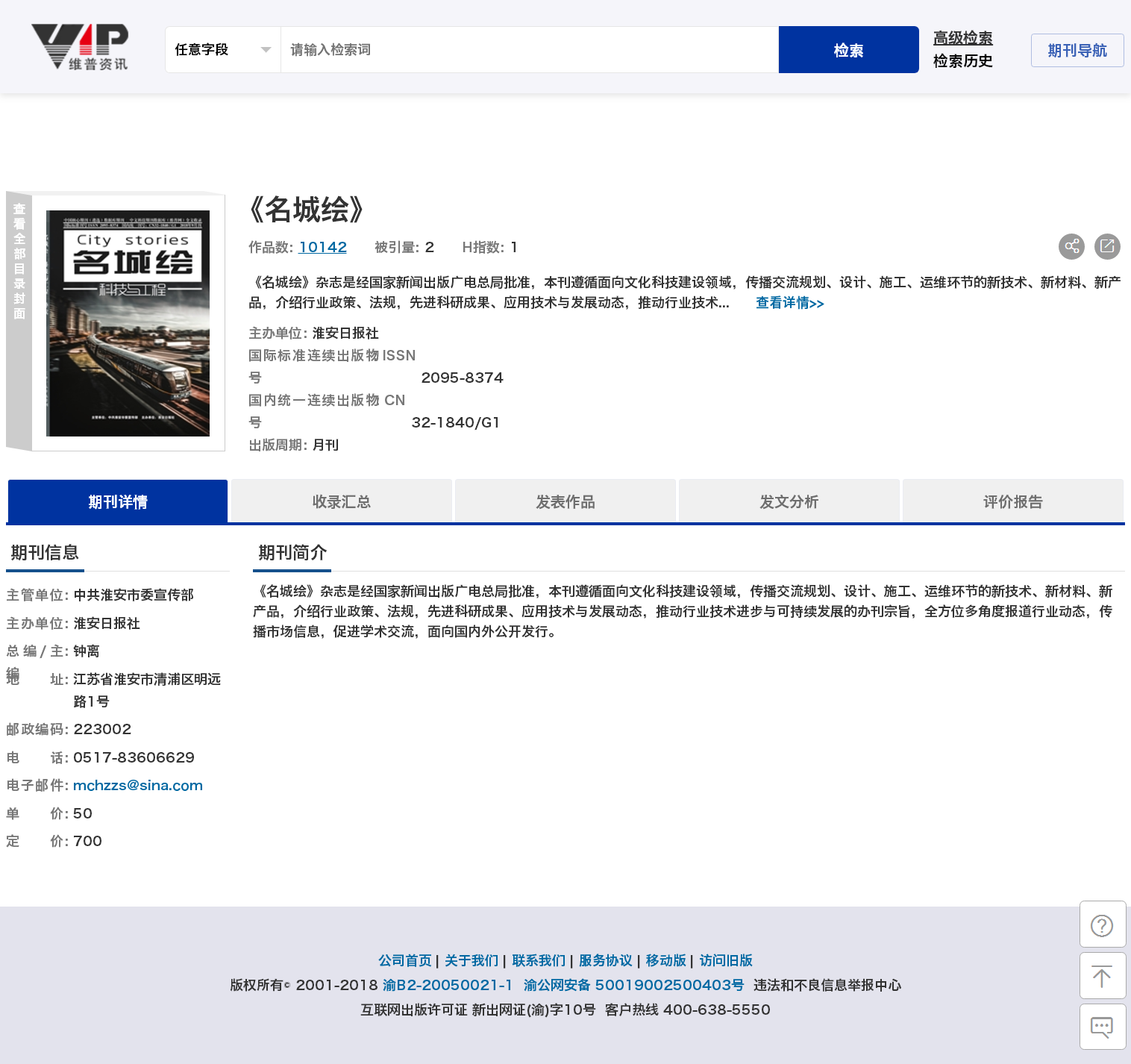This screenshot has height=1064, width=1131.
Task: Click 查看详情>> to expand the description
Action: click(789, 303)
